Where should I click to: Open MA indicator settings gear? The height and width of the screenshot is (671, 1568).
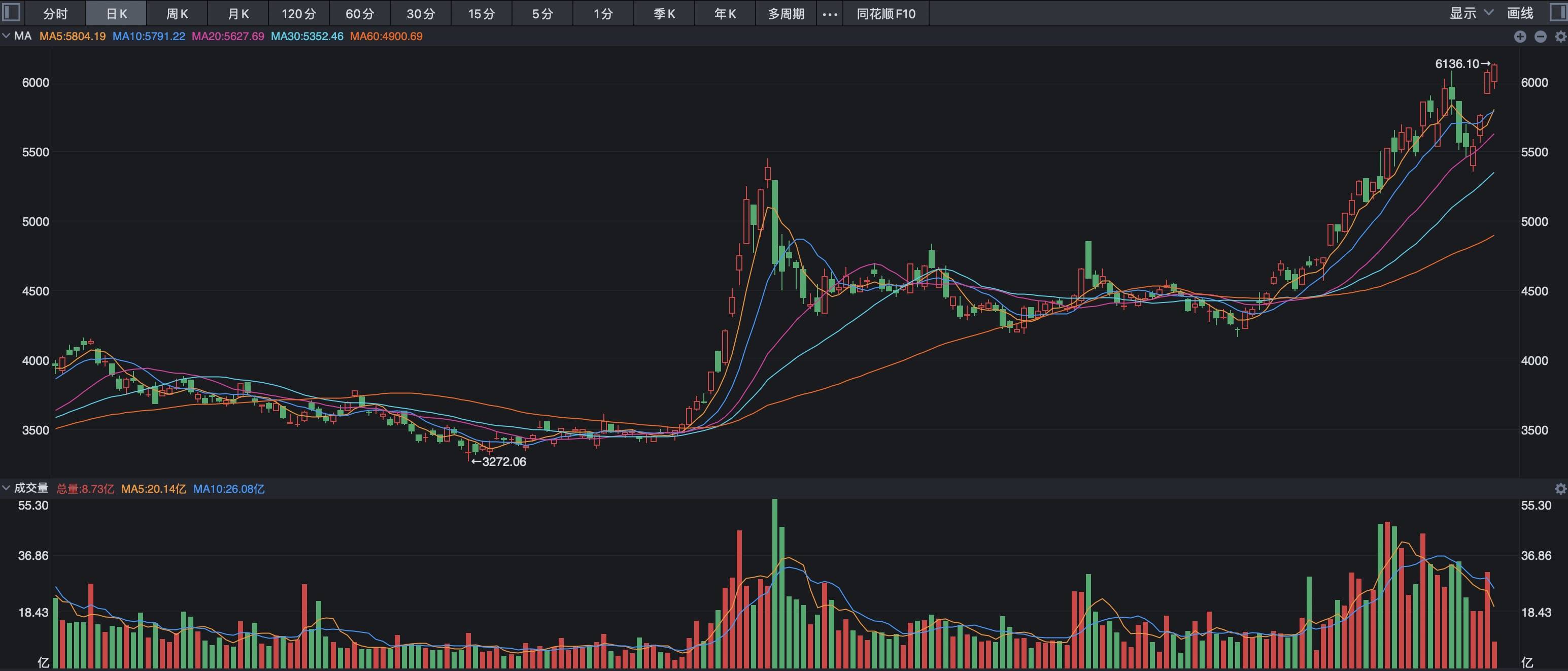1560,37
